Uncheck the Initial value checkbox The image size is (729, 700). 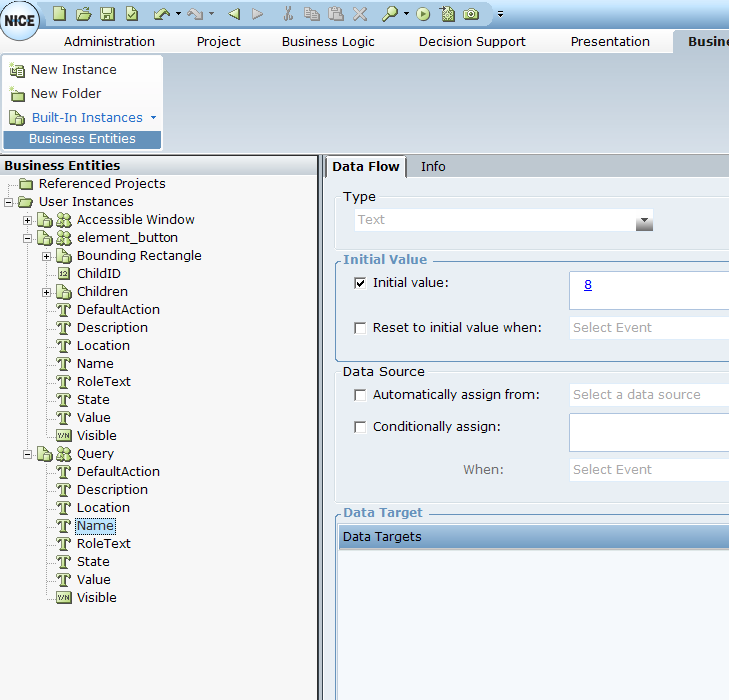point(360,283)
